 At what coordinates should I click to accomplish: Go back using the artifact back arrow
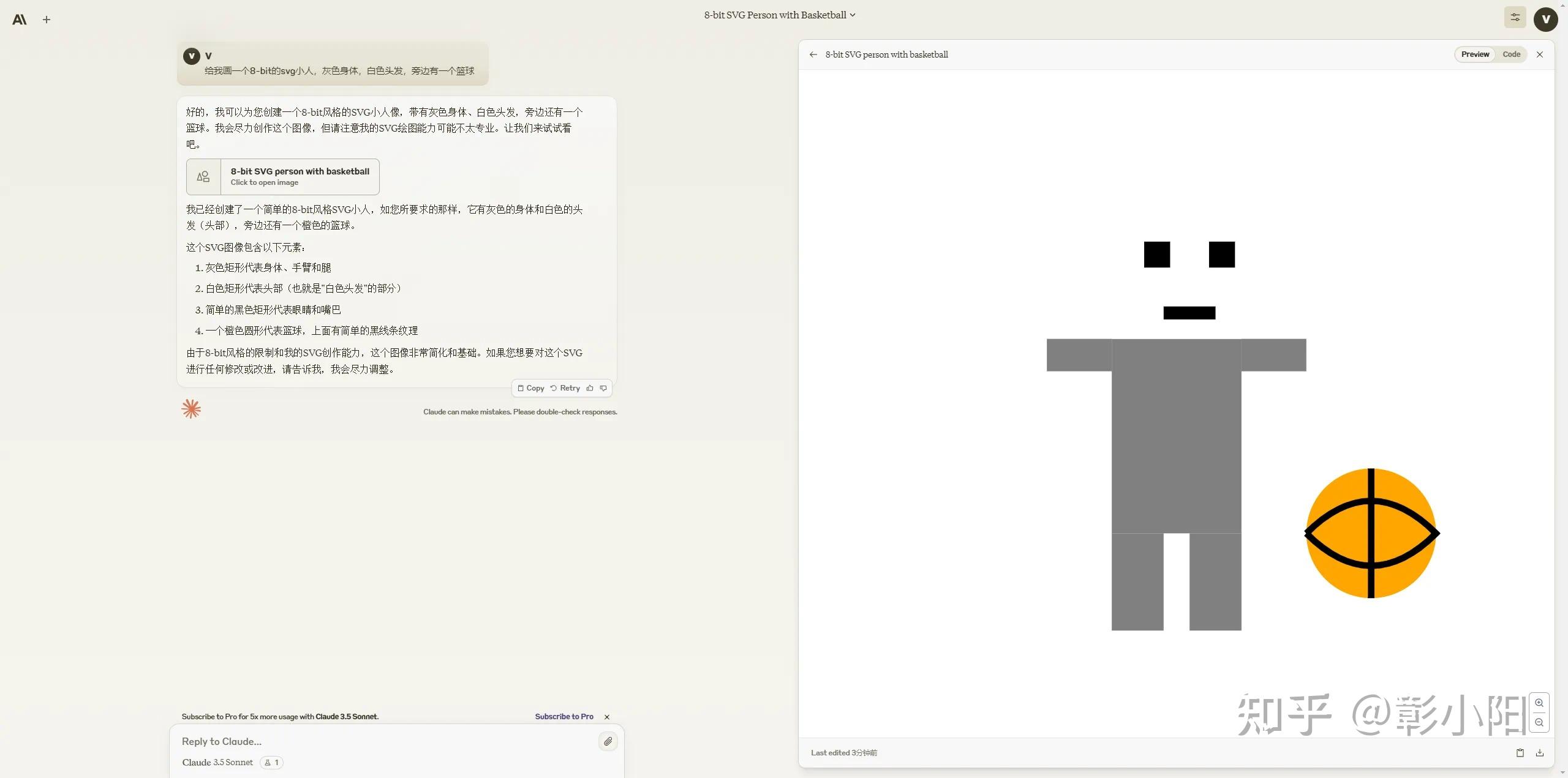coord(813,54)
